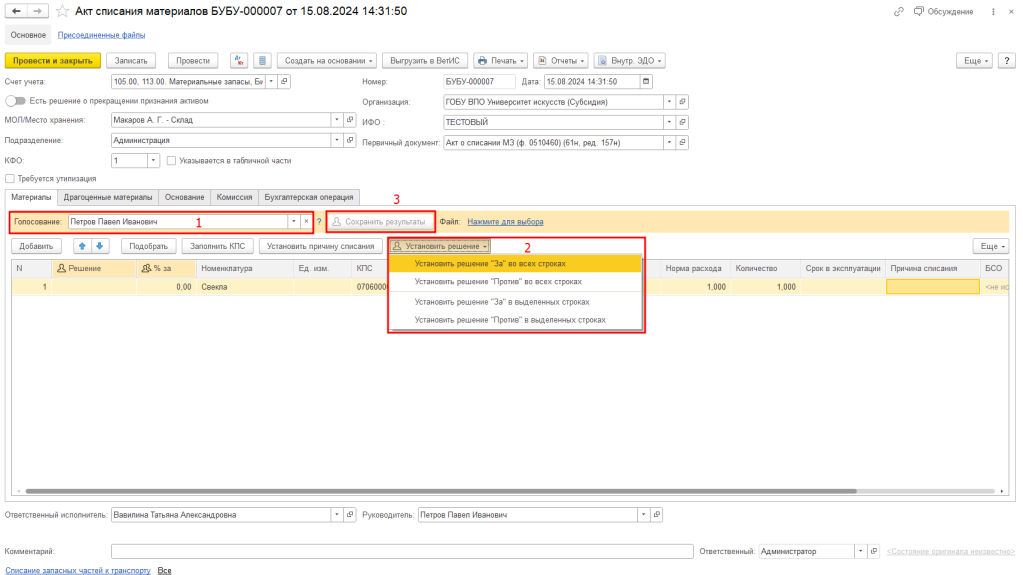Viewport: 1023px width, 575px height.
Task: Expand the Организация dropdown list
Action: point(668,101)
